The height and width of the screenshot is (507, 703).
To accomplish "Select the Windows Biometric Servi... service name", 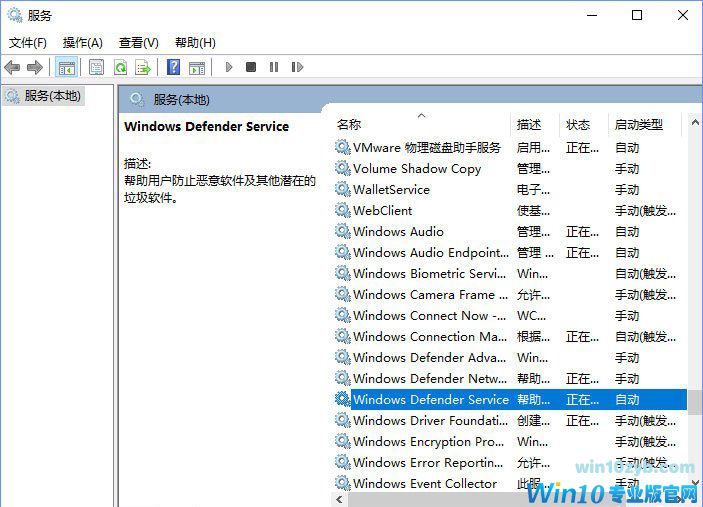I will 430,273.
